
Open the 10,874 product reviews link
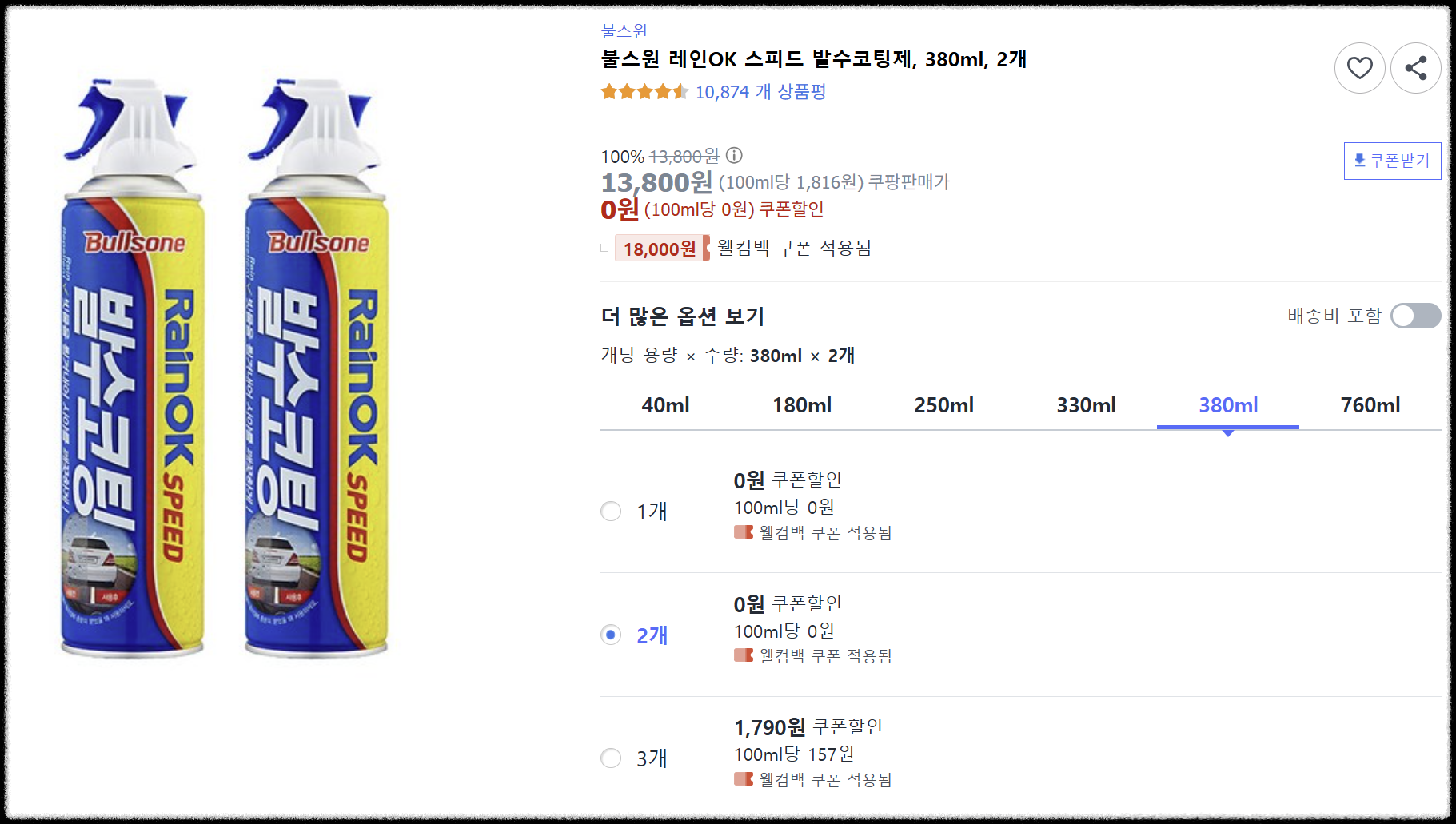(760, 92)
